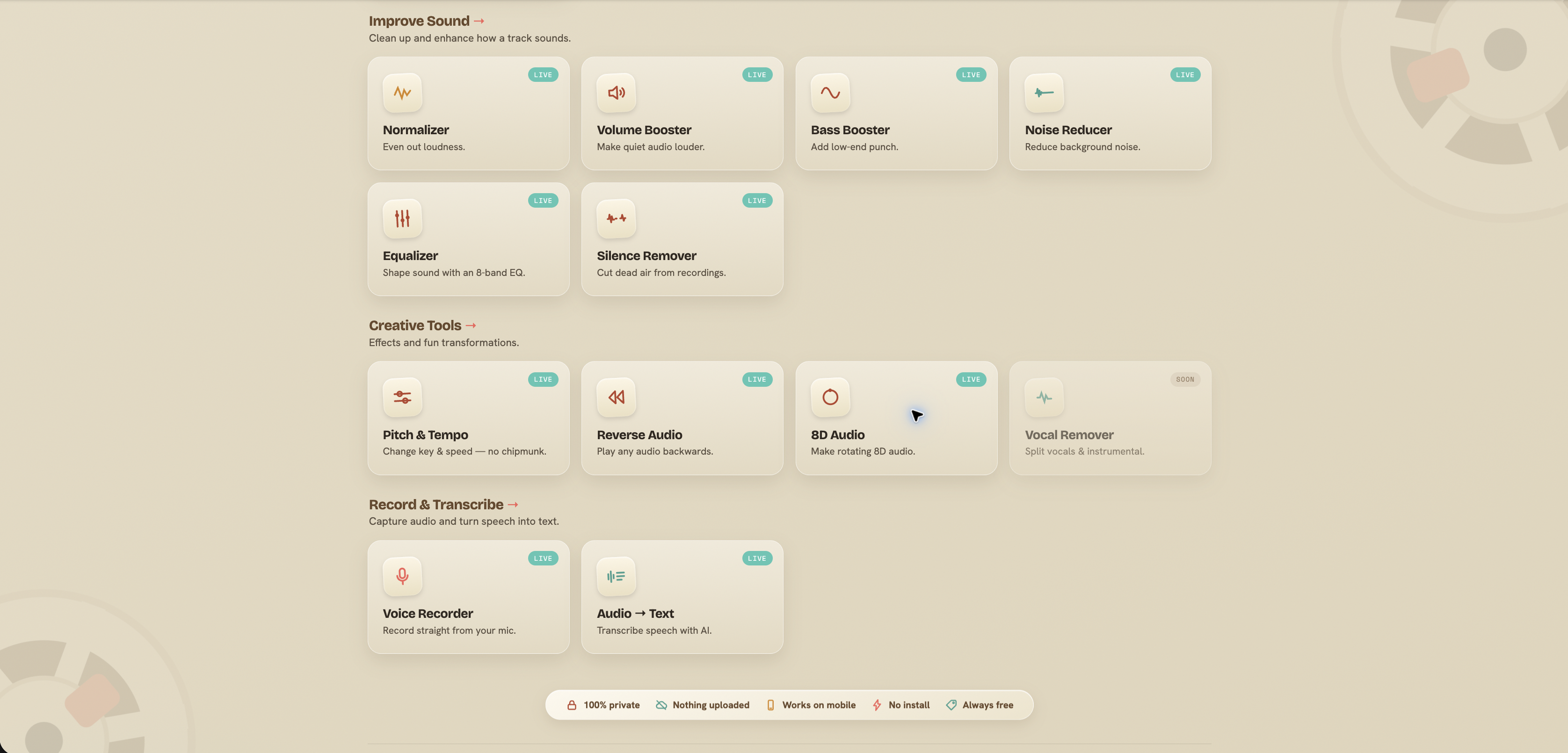Click the text "Cut dead air from recordings."
1568x753 pixels.
point(661,273)
